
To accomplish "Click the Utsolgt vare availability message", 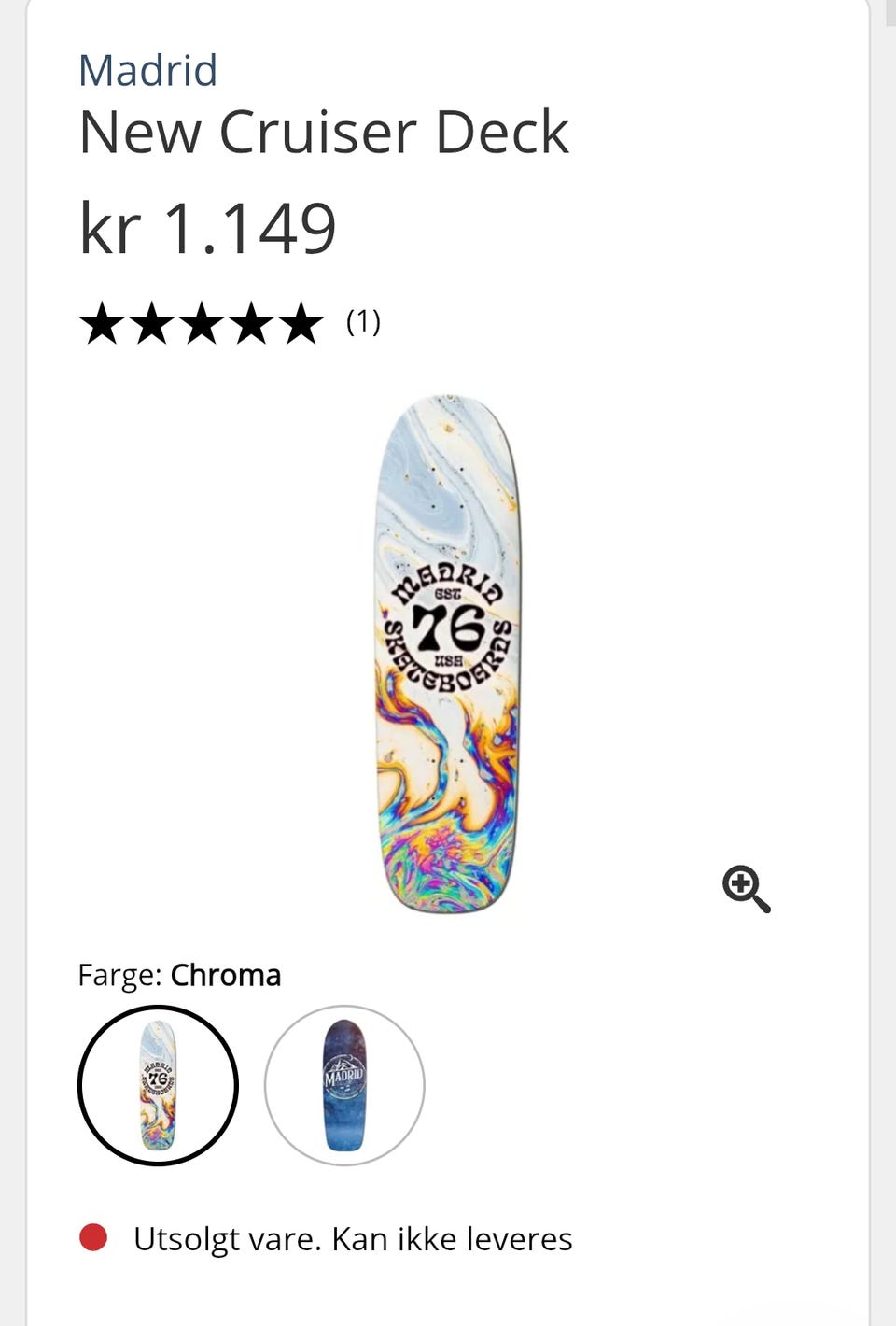I will tap(353, 1239).
